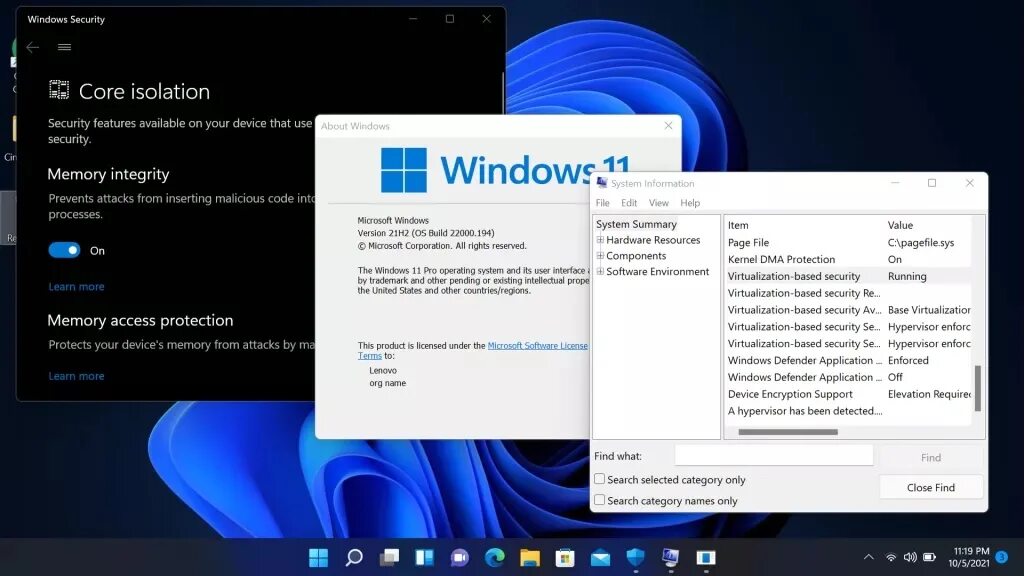Click the Windows 11 logo
Viewport: 1025px width, 576px height.
[x=404, y=170]
